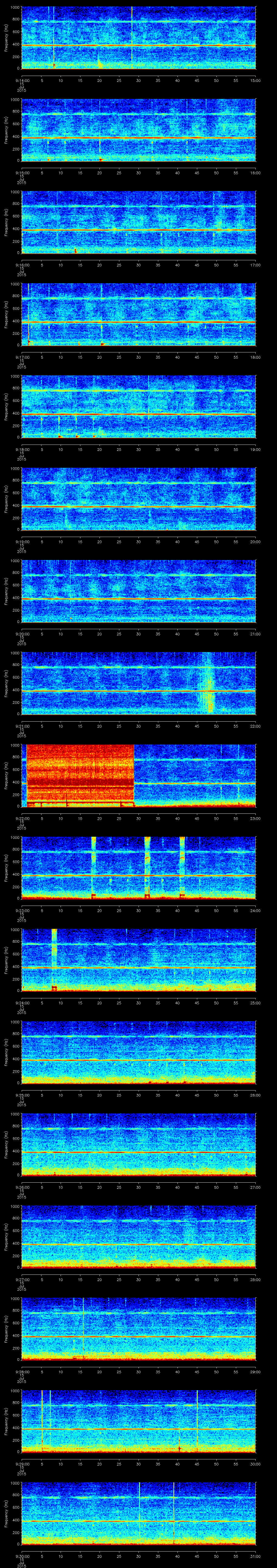Click the "23:00" end time label
Screen dimensions: 277x1568
click(x=255, y=818)
